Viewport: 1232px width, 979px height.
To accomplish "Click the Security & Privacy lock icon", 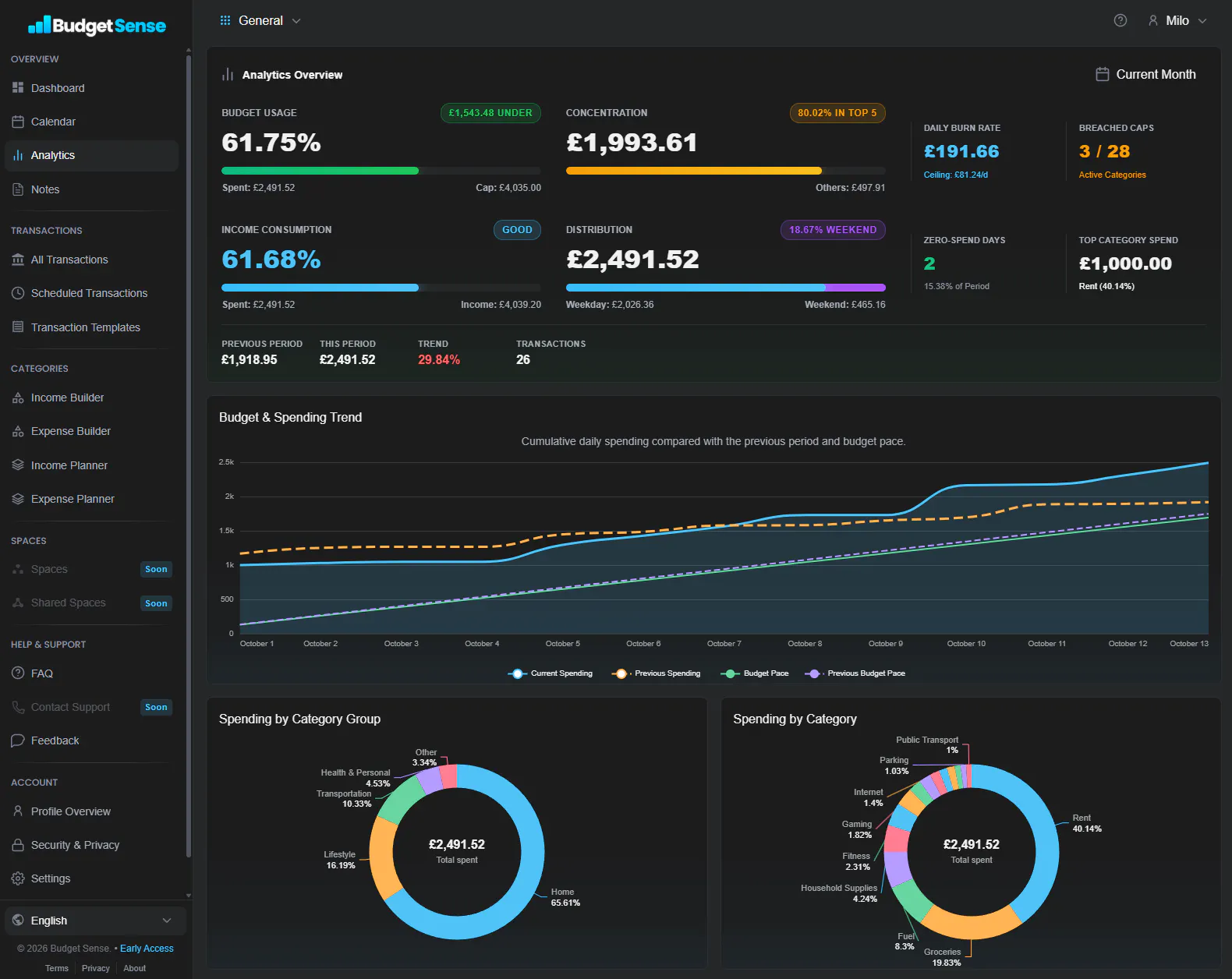I will [18, 845].
